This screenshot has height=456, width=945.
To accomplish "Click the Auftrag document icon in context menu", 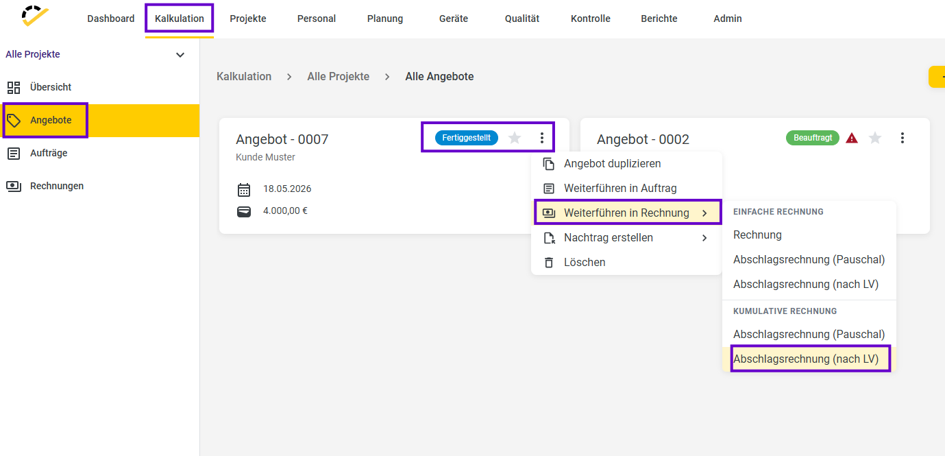I will coord(548,189).
